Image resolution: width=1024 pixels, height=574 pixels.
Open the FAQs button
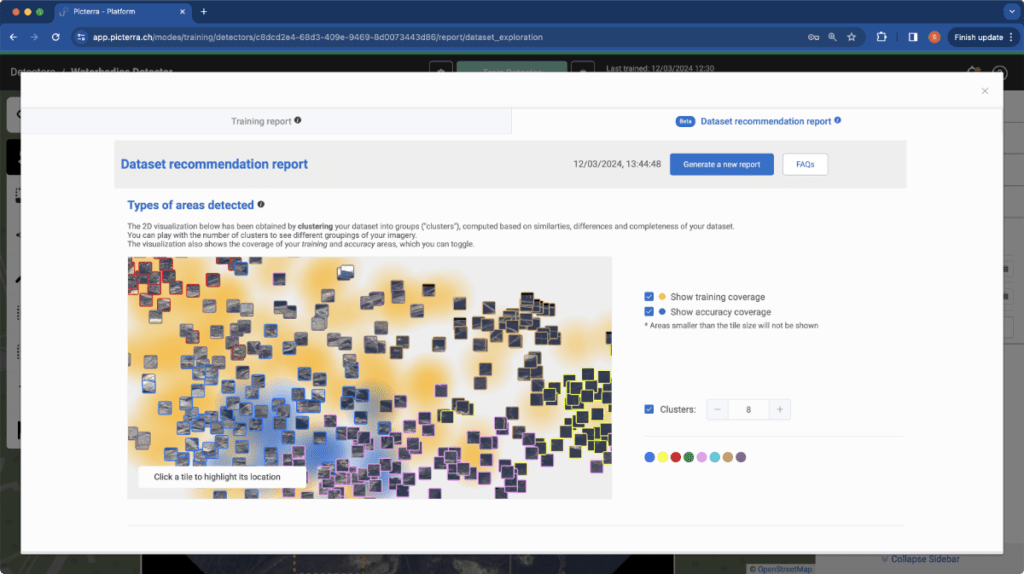(x=805, y=165)
